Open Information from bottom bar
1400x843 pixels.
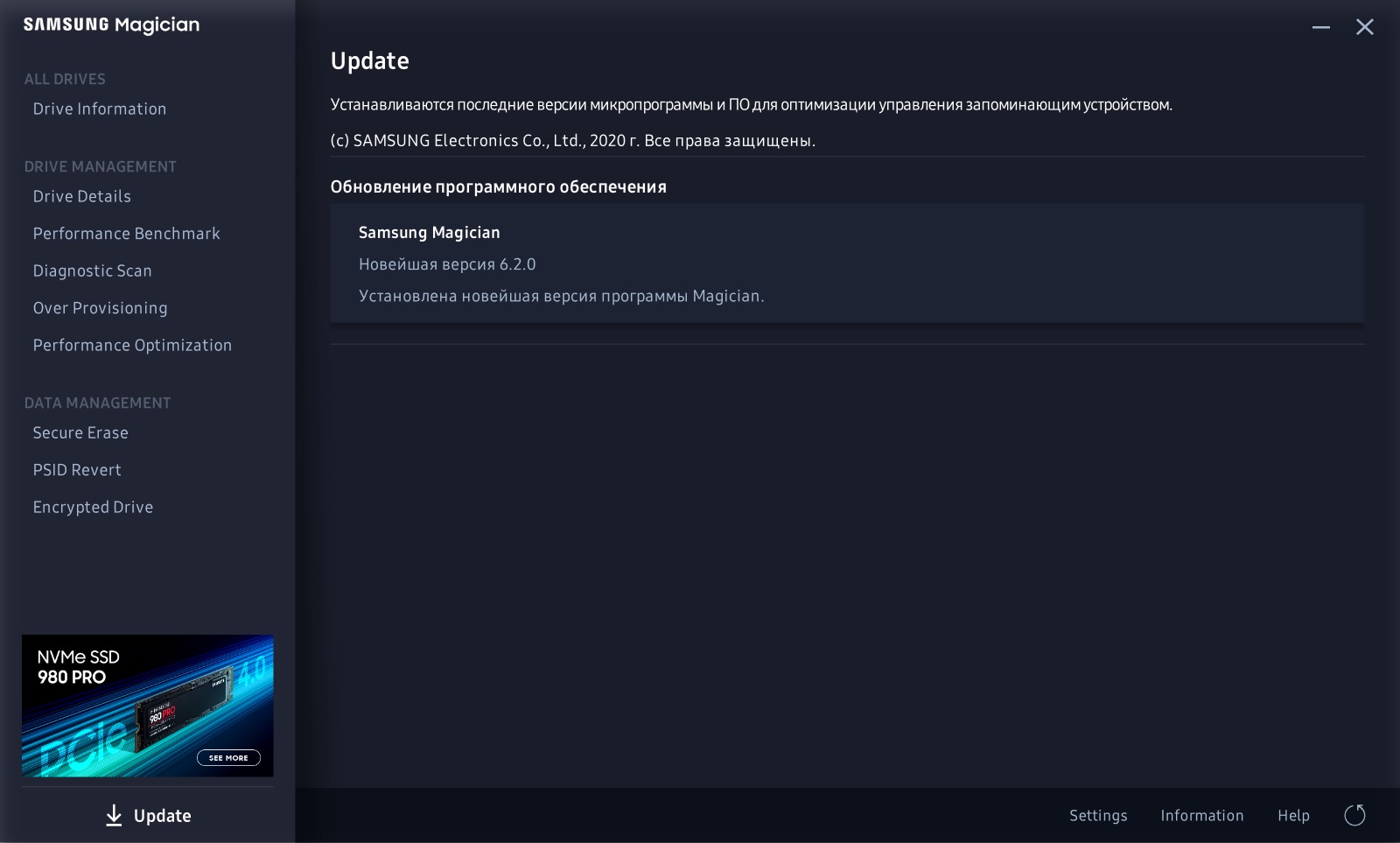[x=1202, y=816]
